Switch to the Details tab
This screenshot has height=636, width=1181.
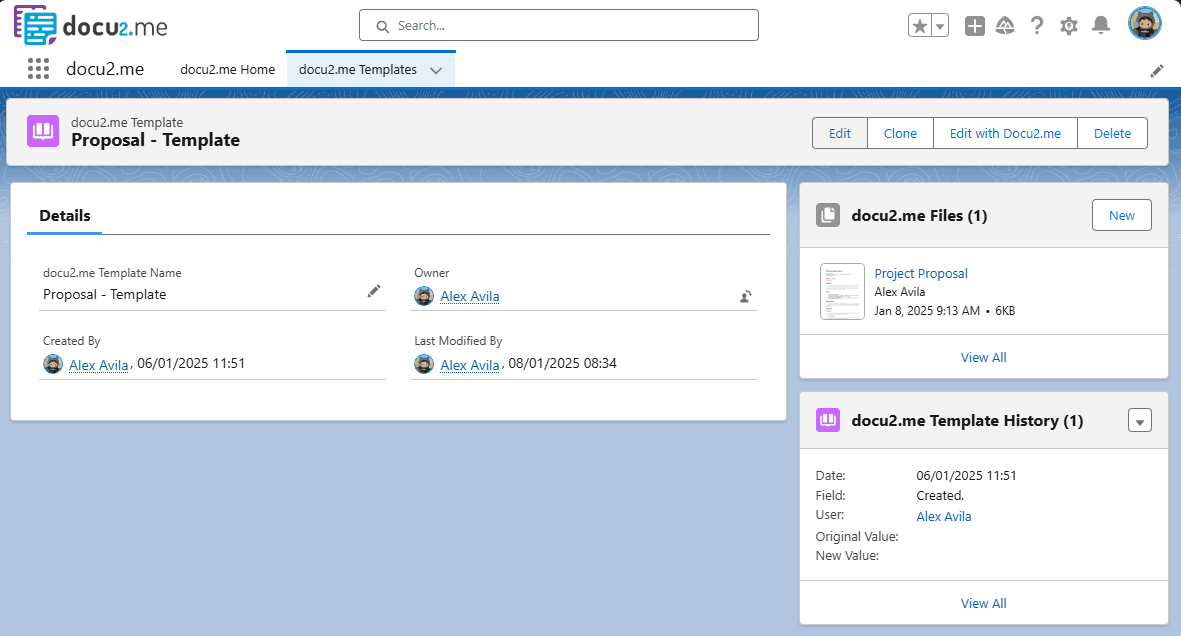[65, 216]
